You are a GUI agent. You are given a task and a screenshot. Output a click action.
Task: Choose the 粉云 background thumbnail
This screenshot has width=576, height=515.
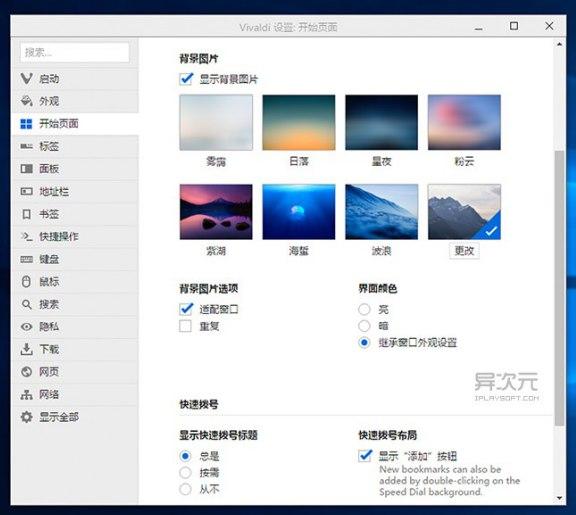464,122
